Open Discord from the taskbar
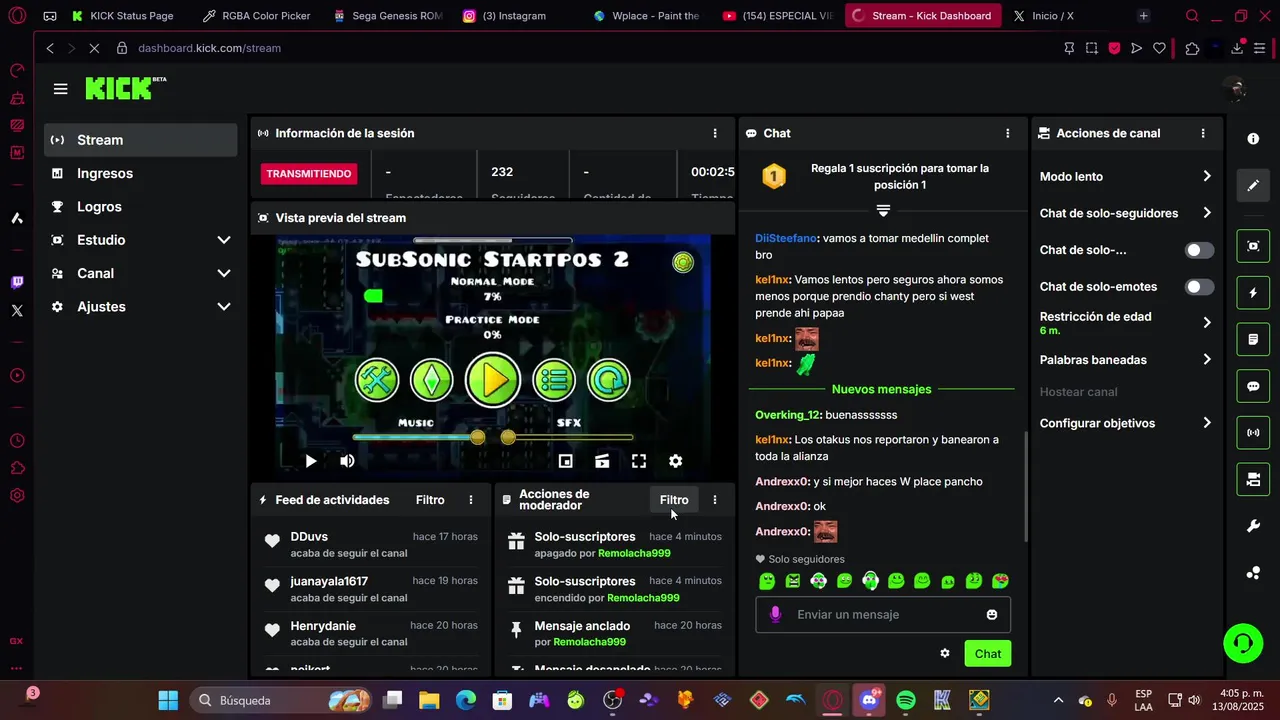Viewport: 1280px width, 720px height. [869, 700]
